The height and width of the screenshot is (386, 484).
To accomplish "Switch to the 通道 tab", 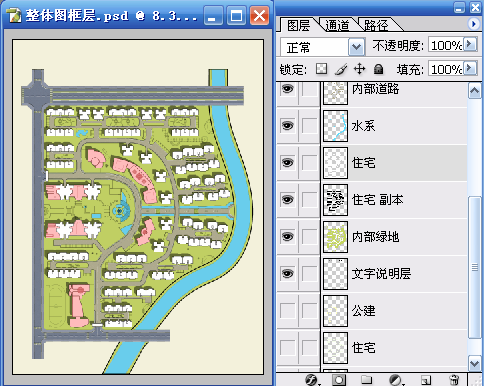I will click(337, 25).
